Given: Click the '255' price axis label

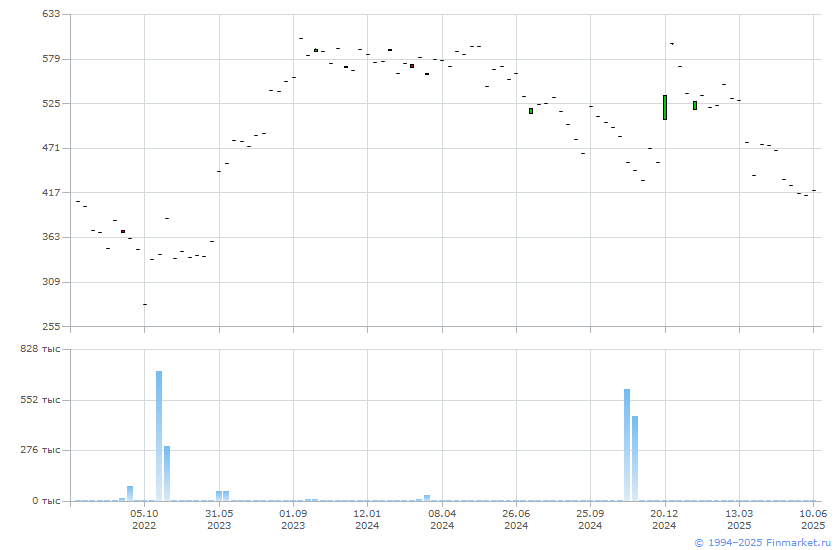Looking at the screenshot, I should point(51,326).
